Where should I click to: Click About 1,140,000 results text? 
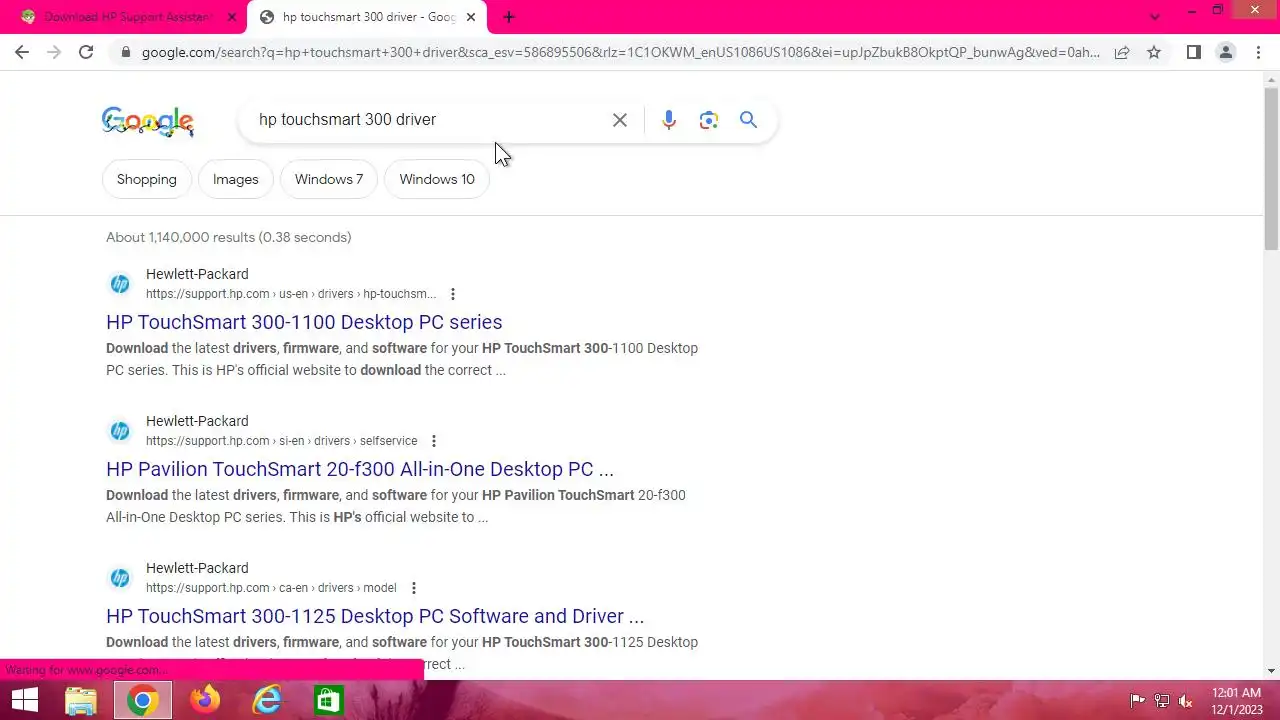pyautogui.click(x=229, y=237)
